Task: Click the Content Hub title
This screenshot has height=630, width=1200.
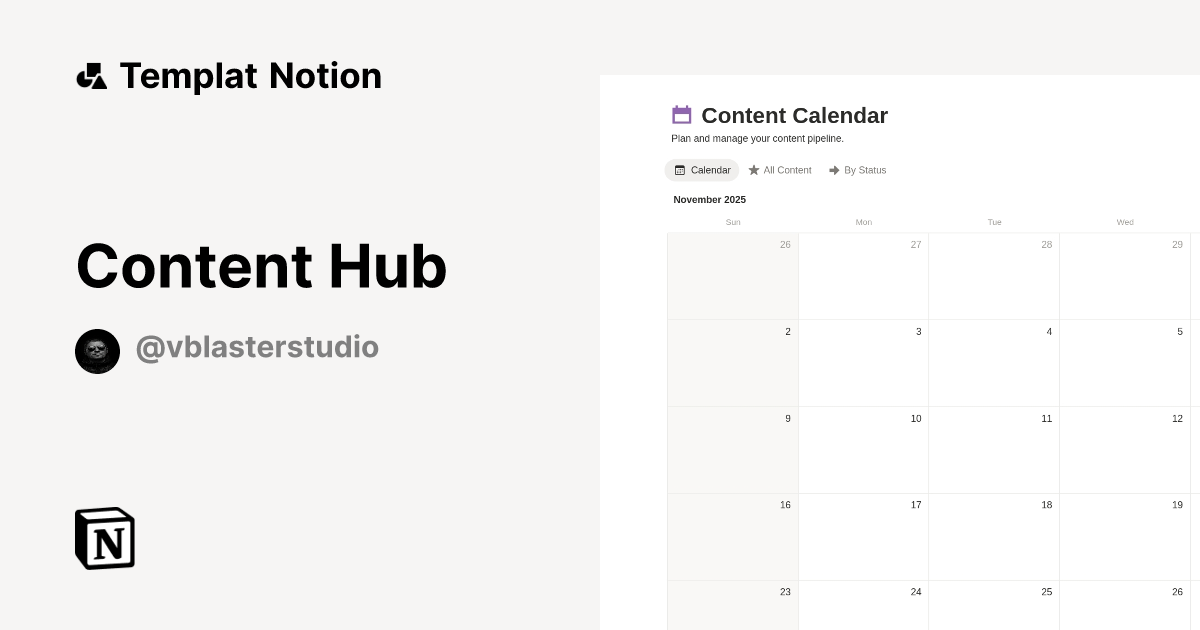Action: pyautogui.click(x=261, y=267)
